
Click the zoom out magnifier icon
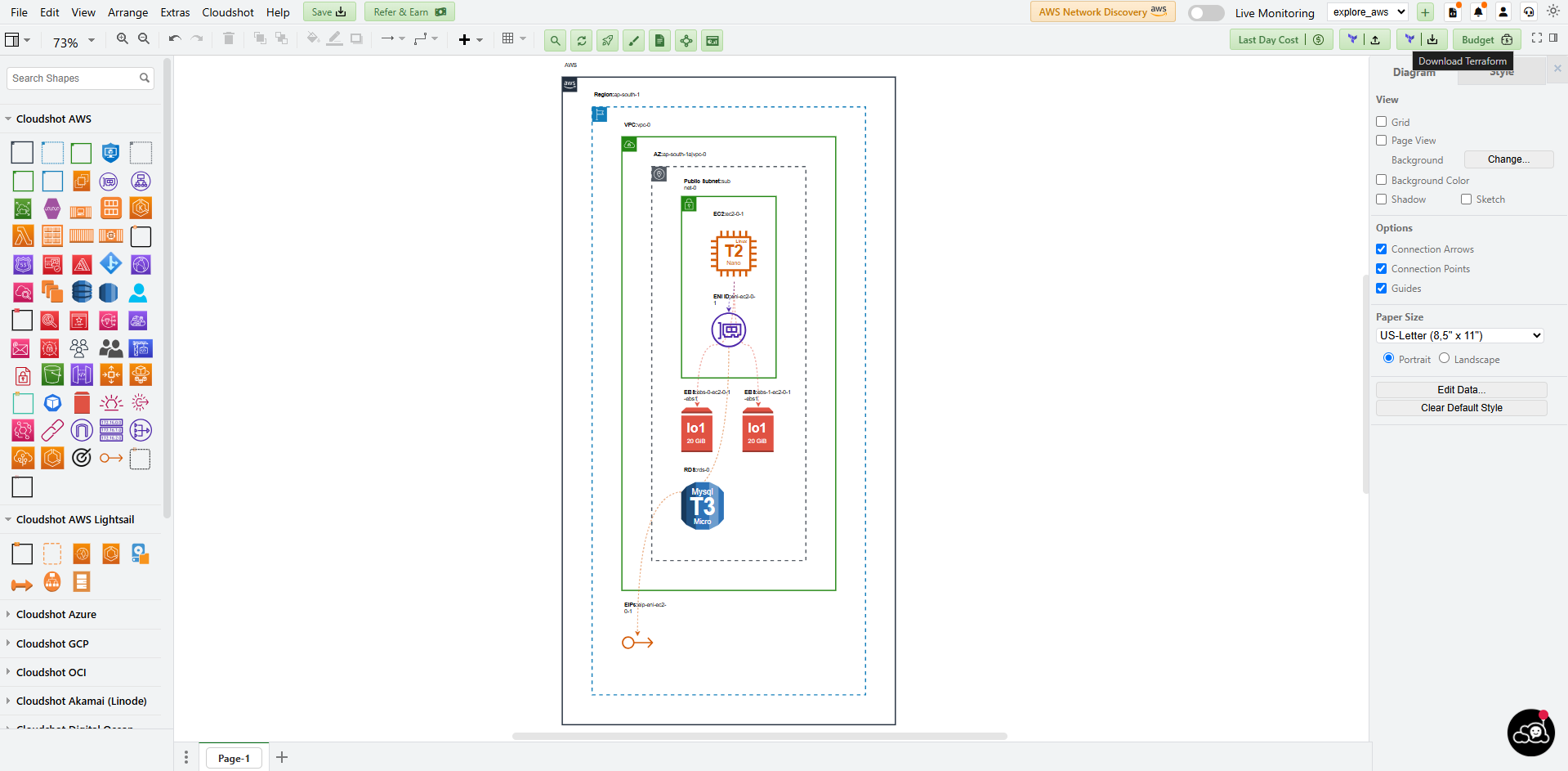click(x=144, y=39)
